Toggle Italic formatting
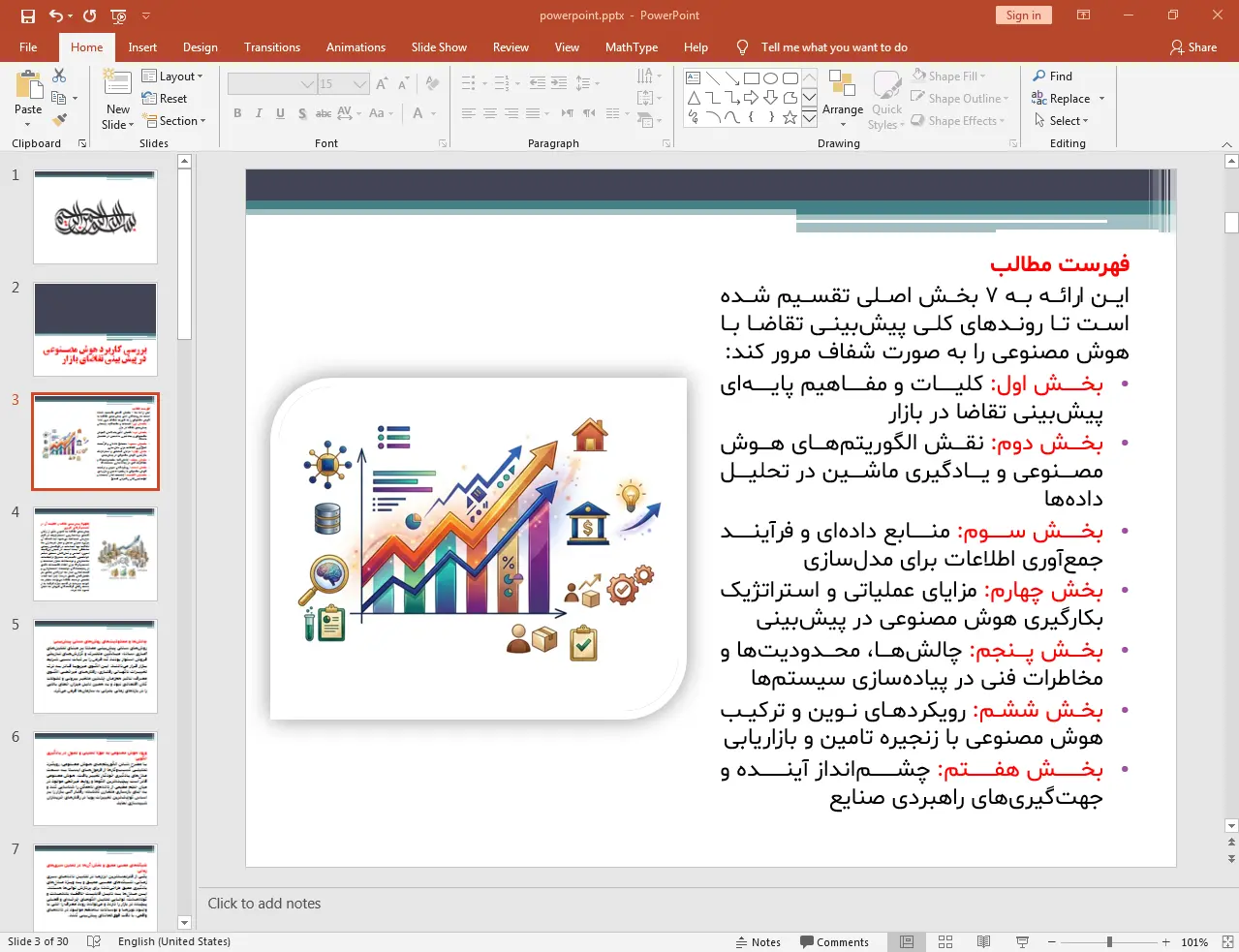 click(x=259, y=113)
